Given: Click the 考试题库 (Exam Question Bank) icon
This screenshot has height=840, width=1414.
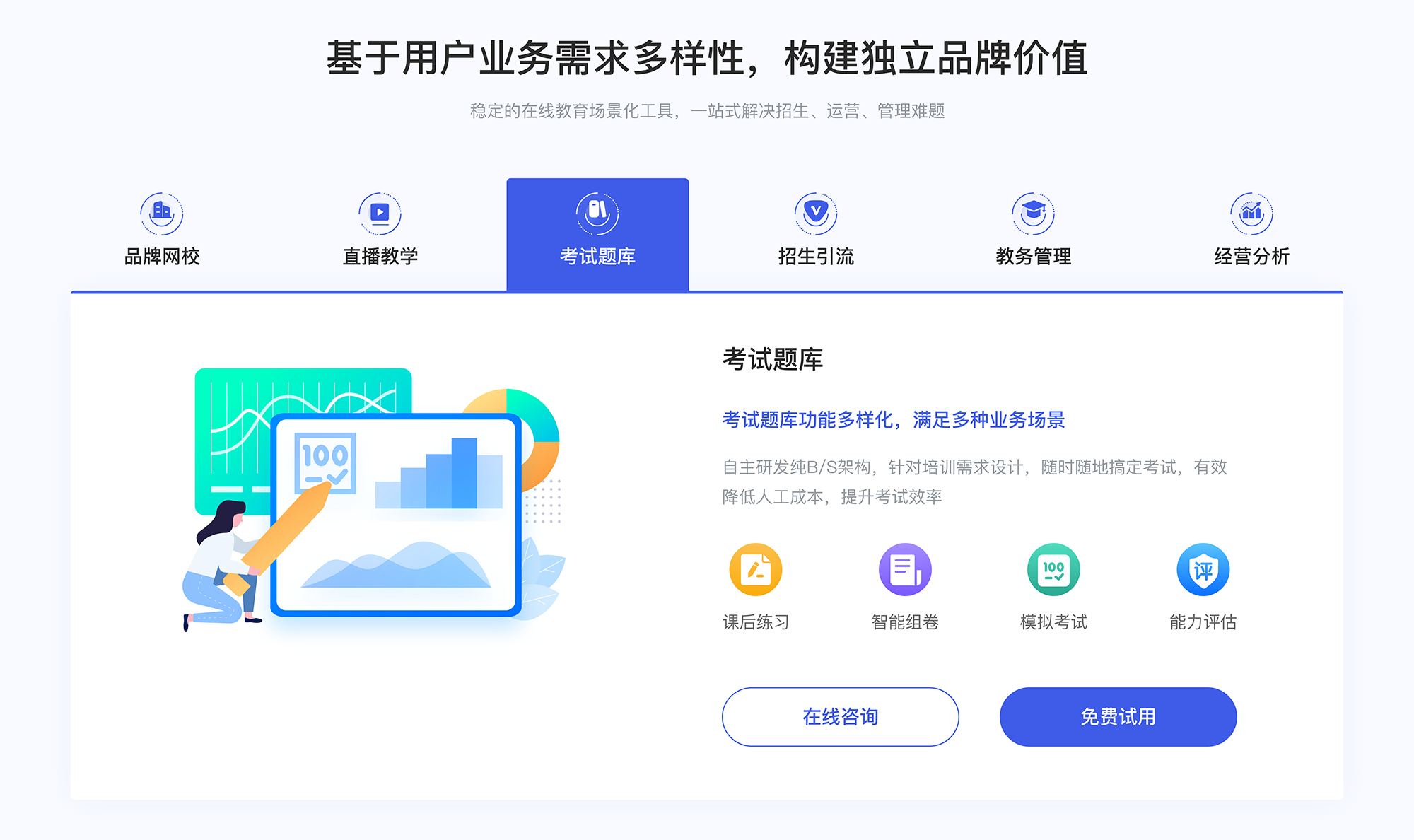Looking at the screenshot, I should [x=596, y=211].
